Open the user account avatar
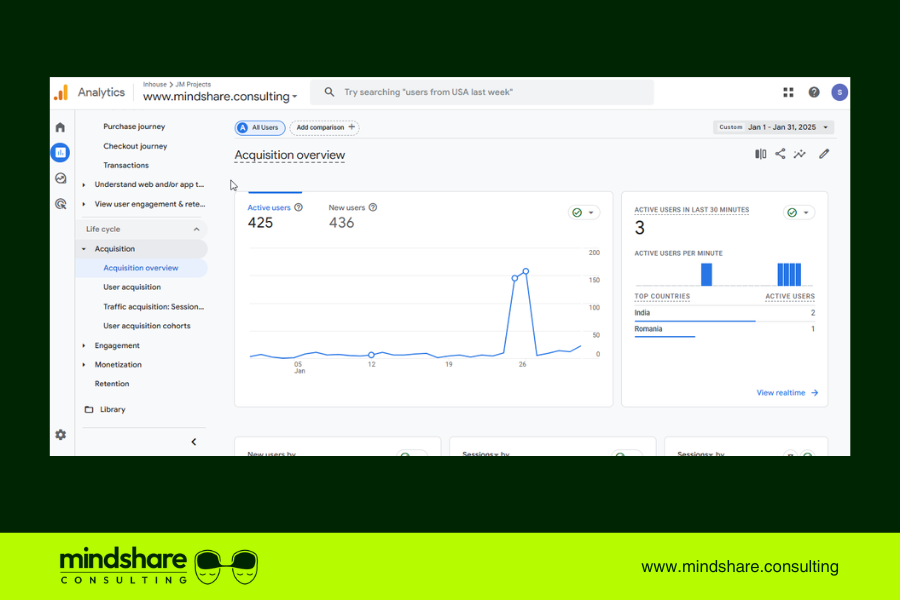This screenshot has height=600, width=900. pyautogui.click(x=839, y=92)
